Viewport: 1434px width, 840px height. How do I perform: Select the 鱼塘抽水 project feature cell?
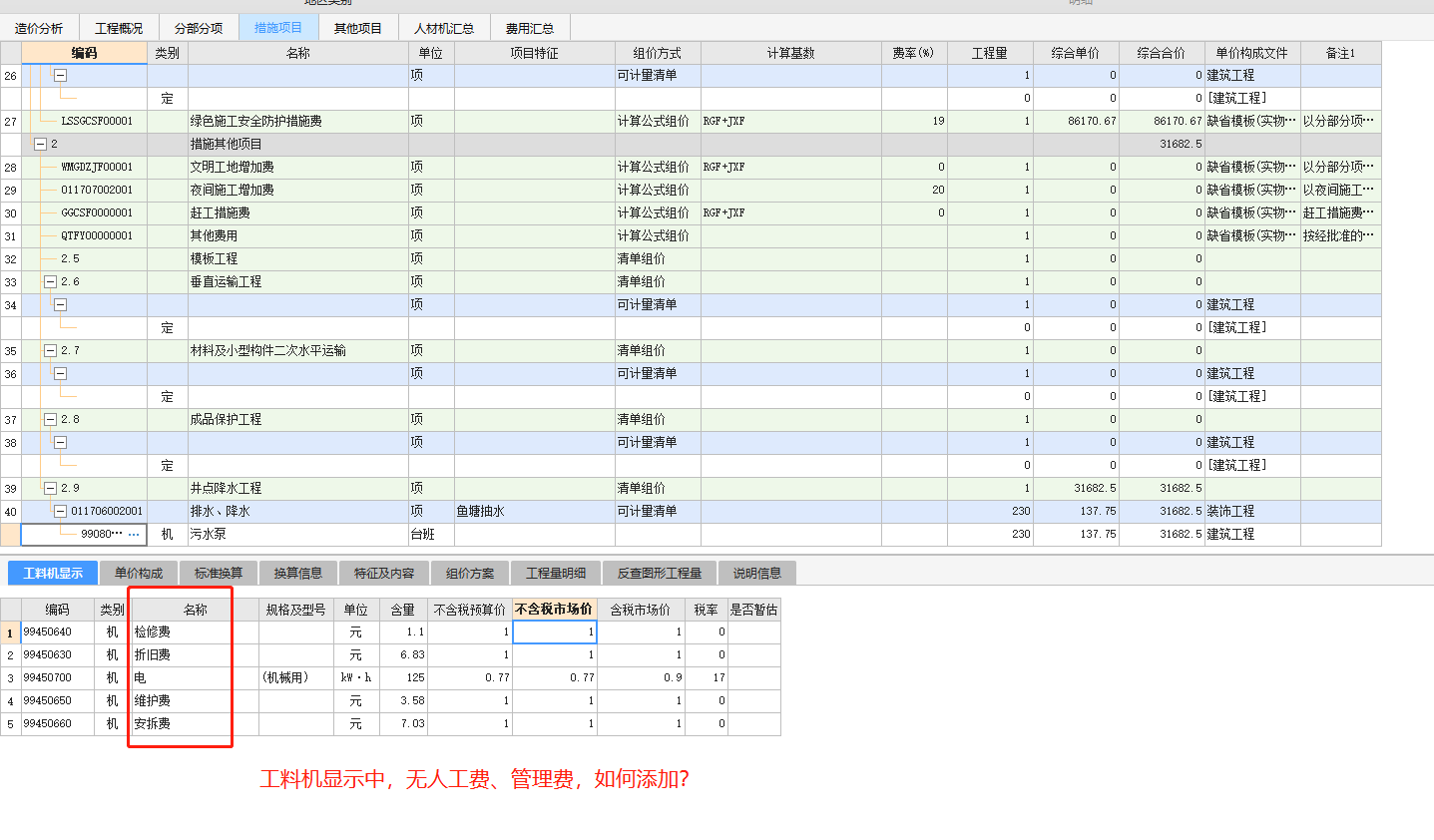[534, 511]
